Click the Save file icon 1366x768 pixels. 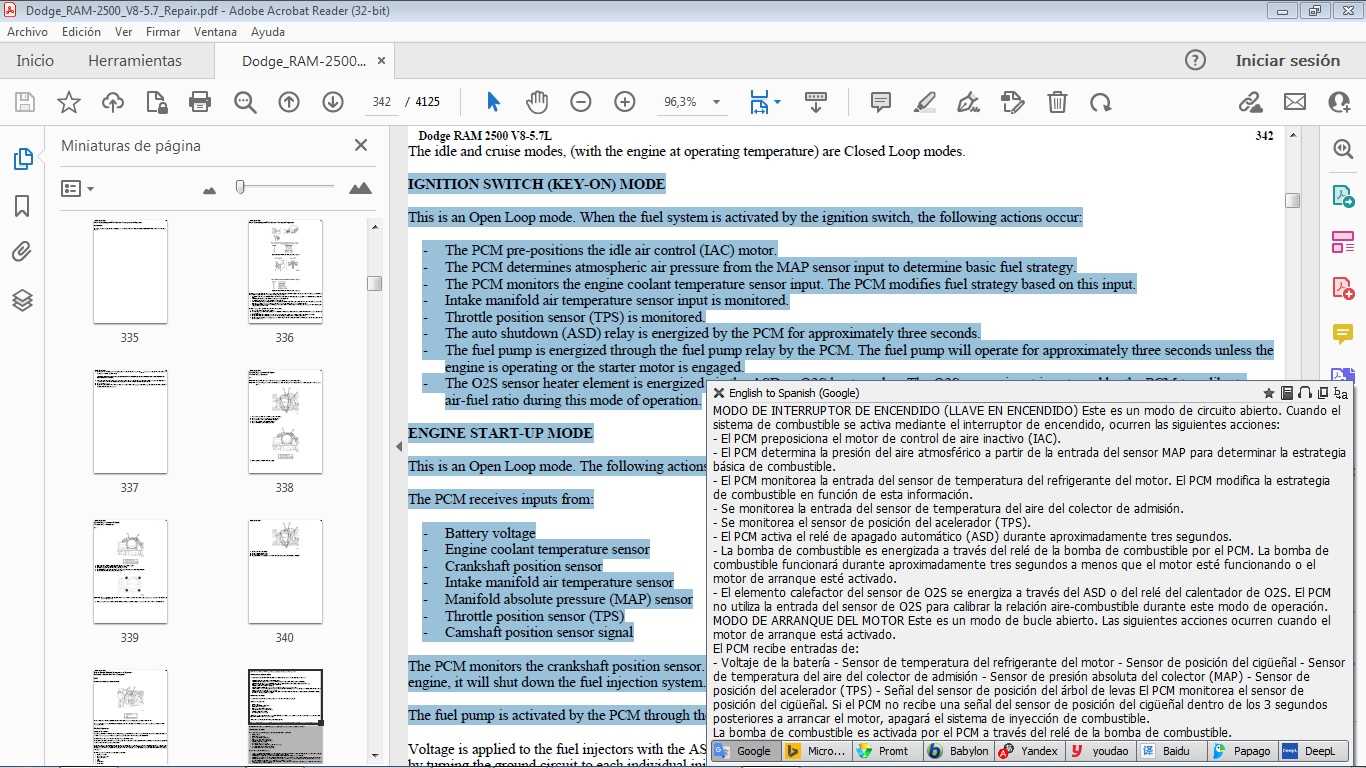coord(25,102)
